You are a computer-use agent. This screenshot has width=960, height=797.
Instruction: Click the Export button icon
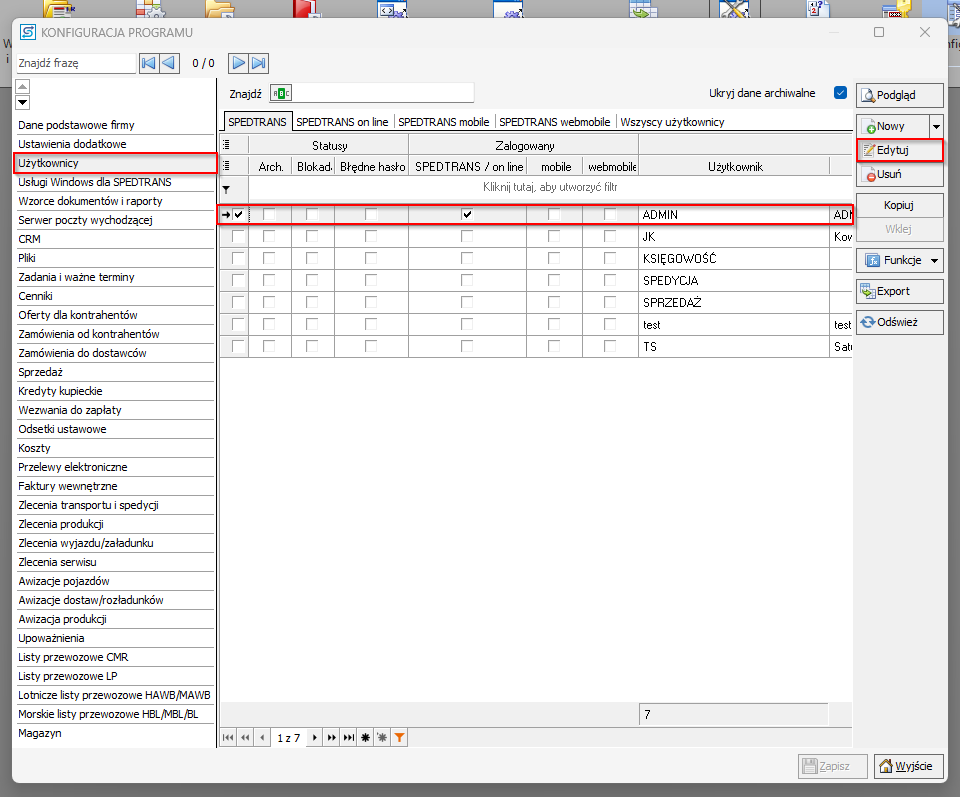869,291
